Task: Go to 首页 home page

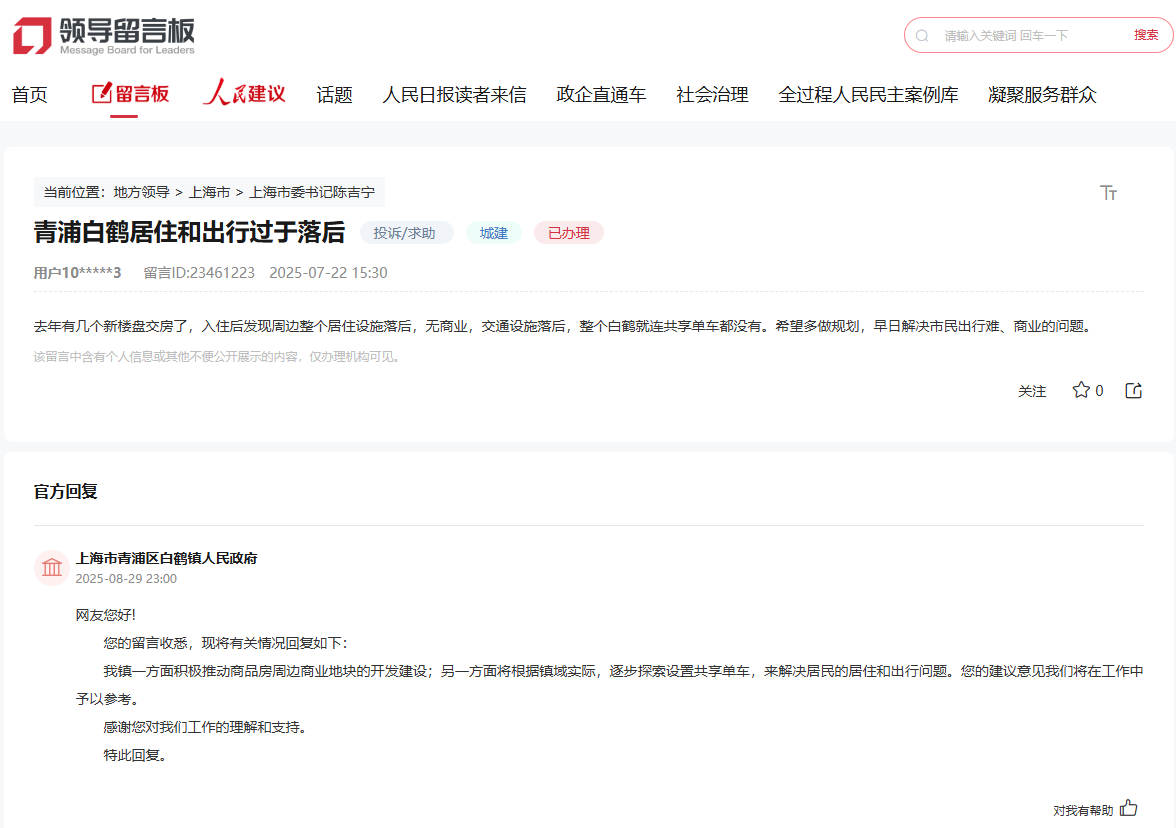Action: pos(29,95)
